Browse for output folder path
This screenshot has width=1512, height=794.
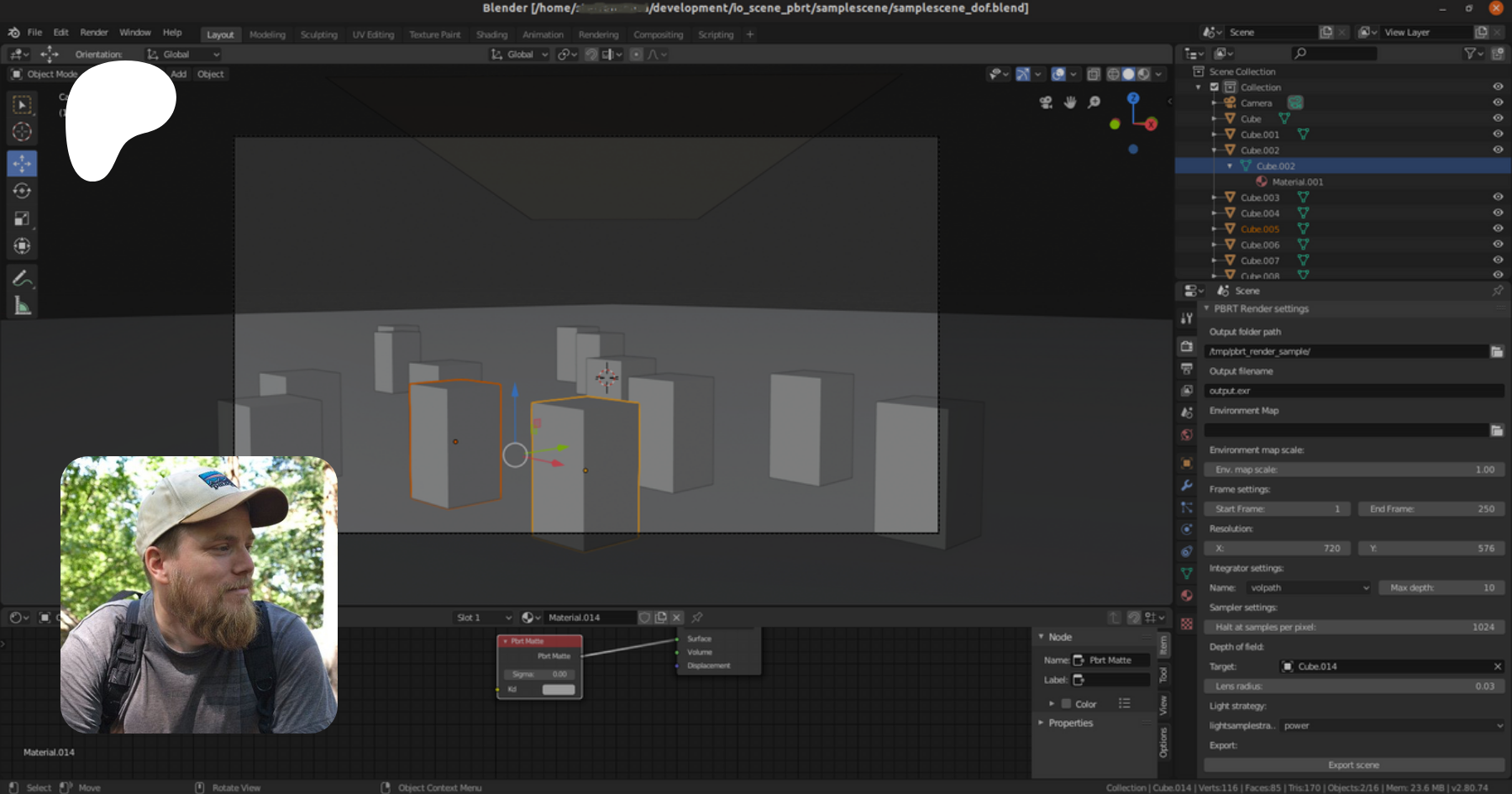pos(1497,351)
